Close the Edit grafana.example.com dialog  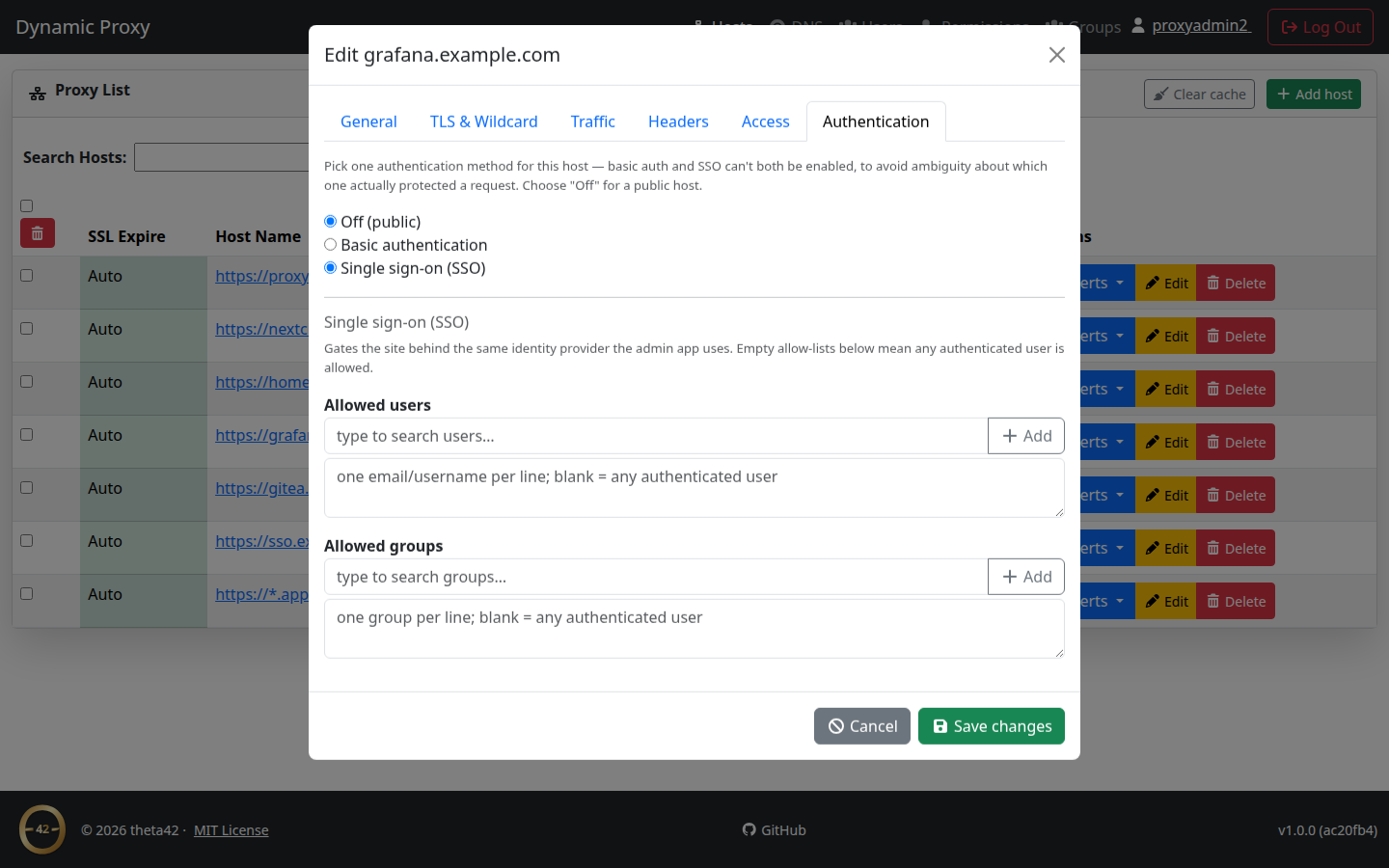[1057, 55]
